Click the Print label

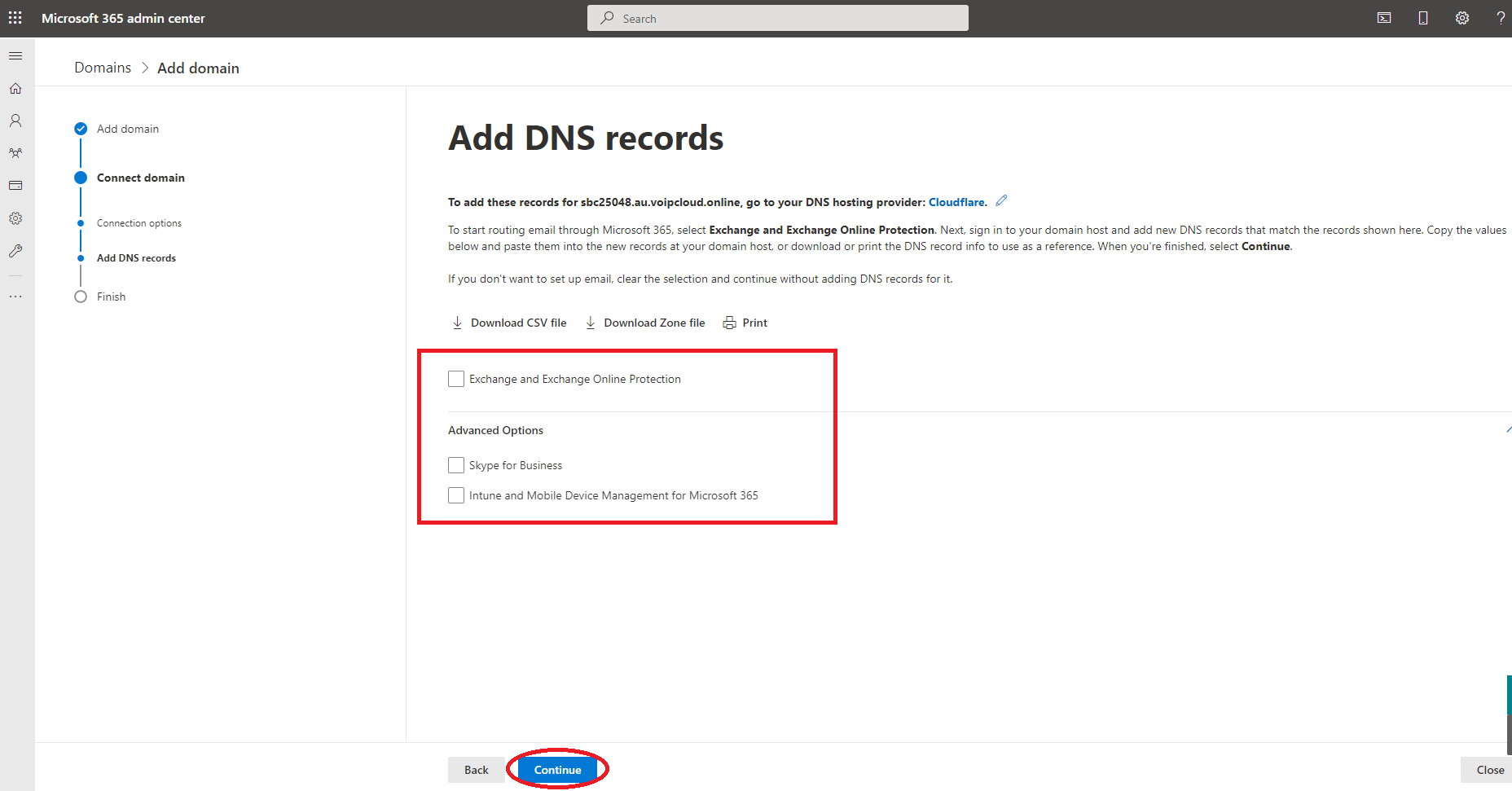[x=755, y=323]
